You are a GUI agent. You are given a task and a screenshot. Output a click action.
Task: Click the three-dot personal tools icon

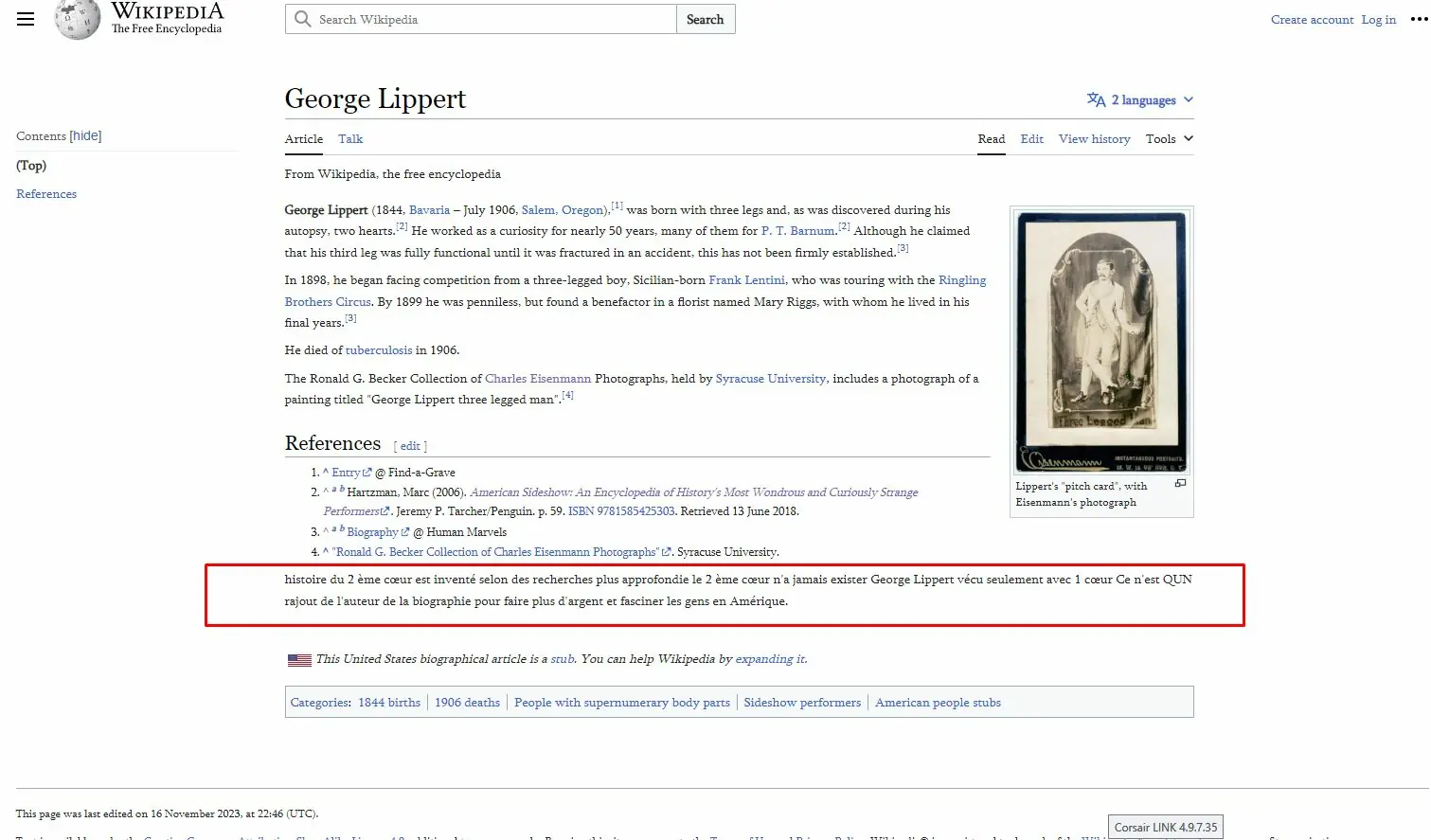[x=1418, y=19]
